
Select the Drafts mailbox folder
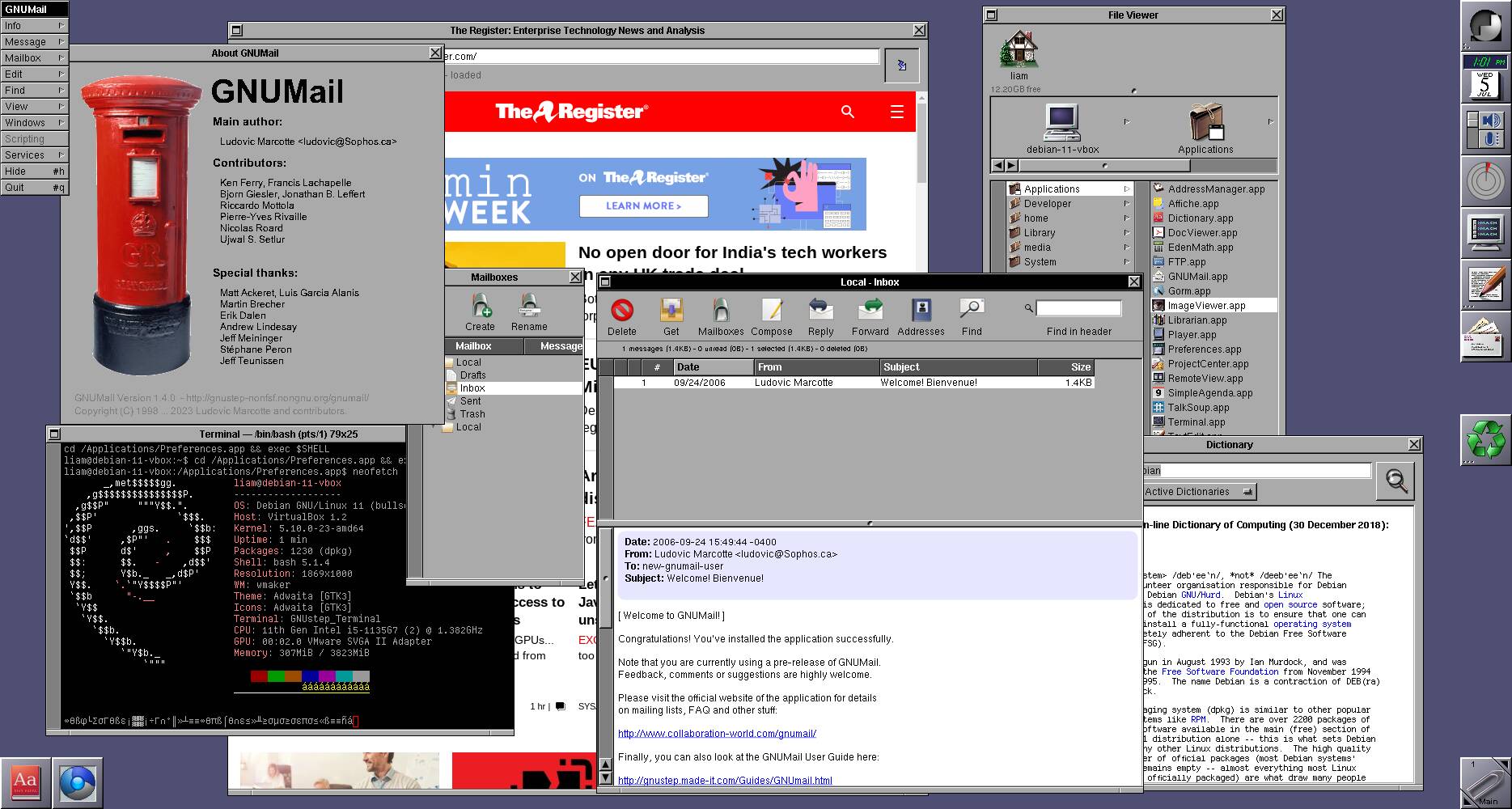click(473, 375)
